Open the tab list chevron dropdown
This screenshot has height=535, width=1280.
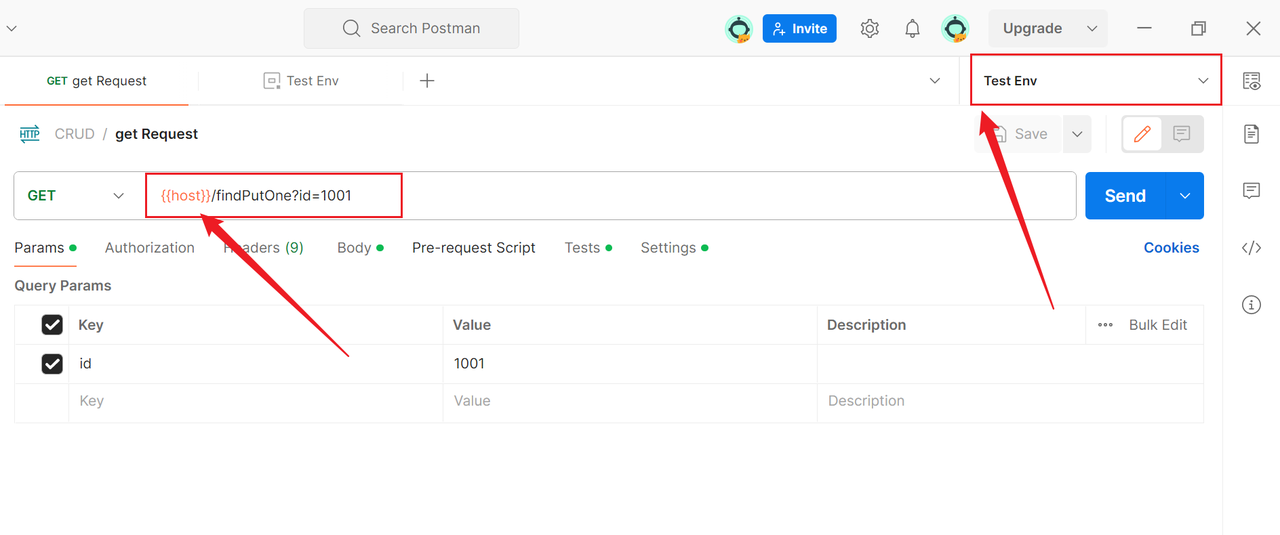935,81
